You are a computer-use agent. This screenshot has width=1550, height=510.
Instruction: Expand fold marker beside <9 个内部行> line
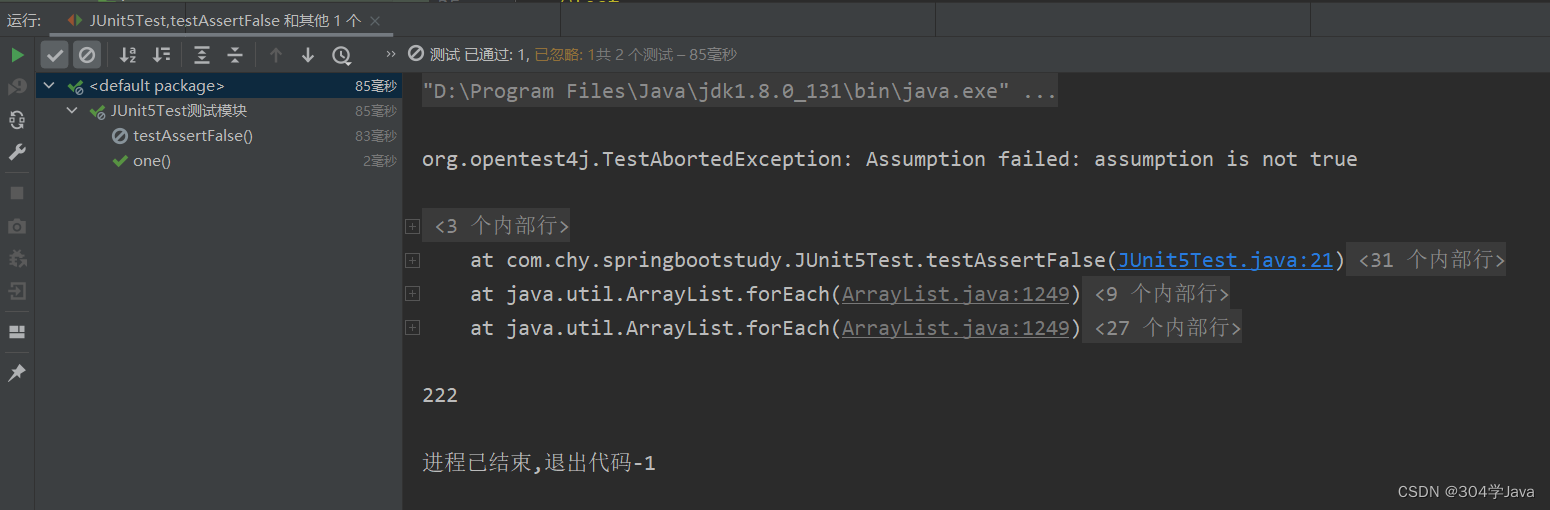pos(411,294)
